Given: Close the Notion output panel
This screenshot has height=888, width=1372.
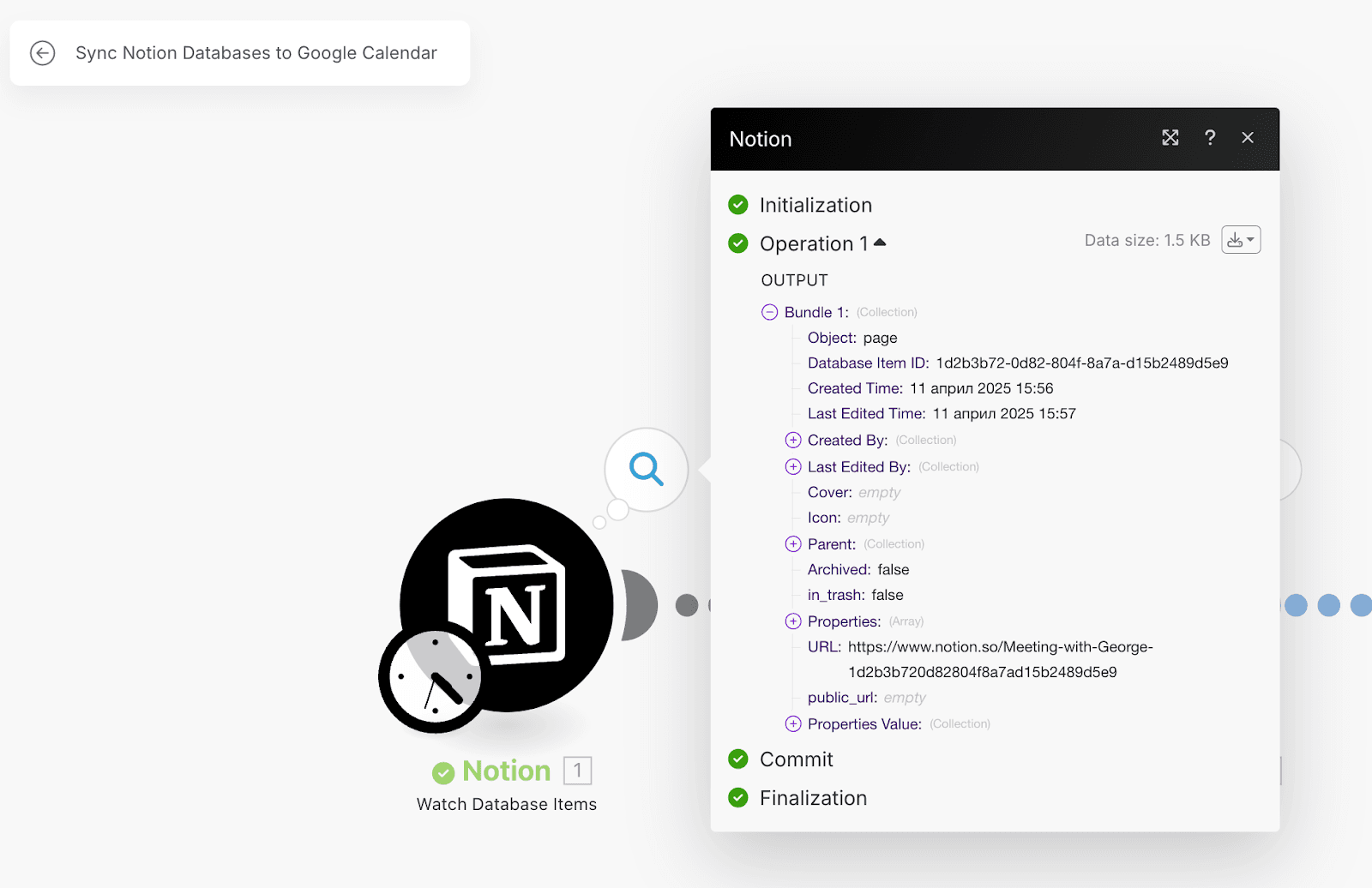Looking at the screenshot, I should coord(1248,138).
